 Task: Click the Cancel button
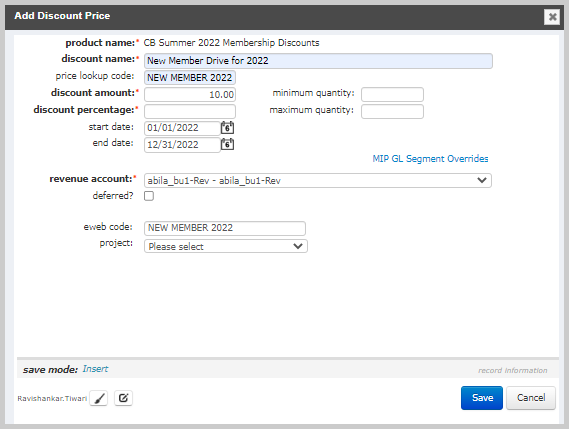[x=531, y=398]
